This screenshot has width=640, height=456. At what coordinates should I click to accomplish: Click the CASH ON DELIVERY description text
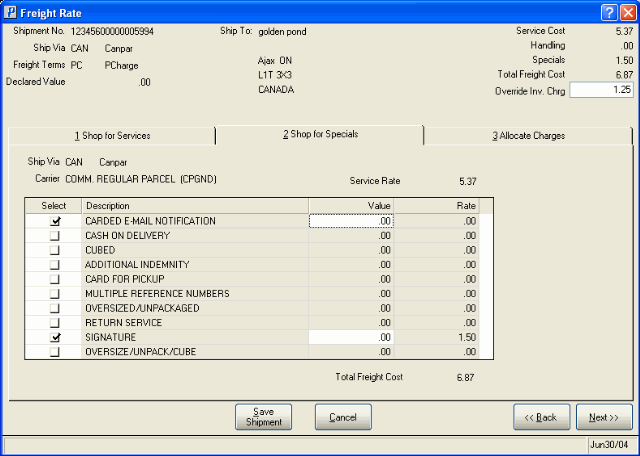(x=127, y=236)
